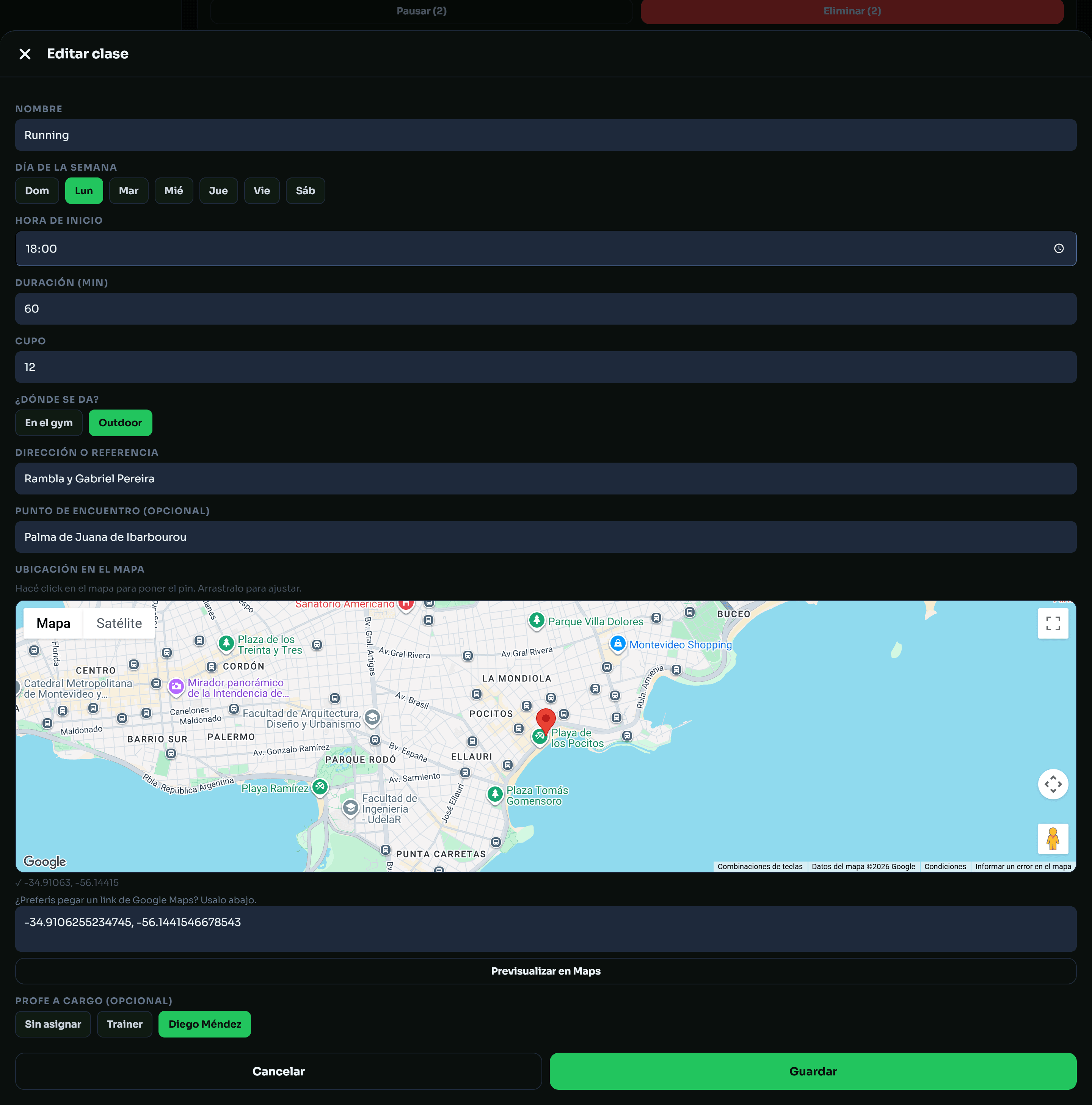Click Punto de encuentro field
The height and width of the screenshot is (1105, 1092).
pyautogui.click(x=546, y=537)
